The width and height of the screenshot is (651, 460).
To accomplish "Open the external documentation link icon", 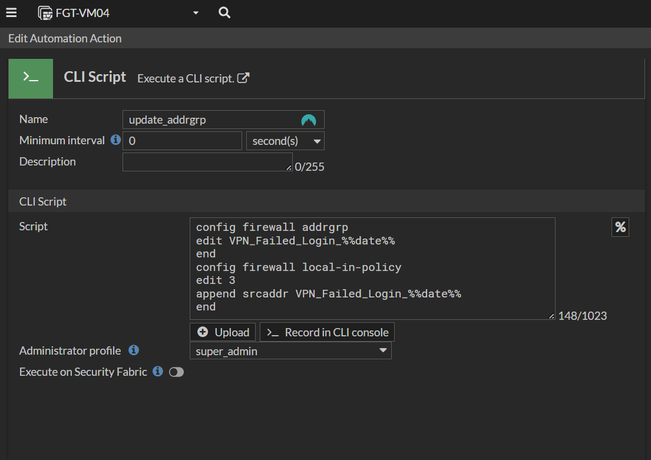I will pyautogui.click(x=243, y=78).
